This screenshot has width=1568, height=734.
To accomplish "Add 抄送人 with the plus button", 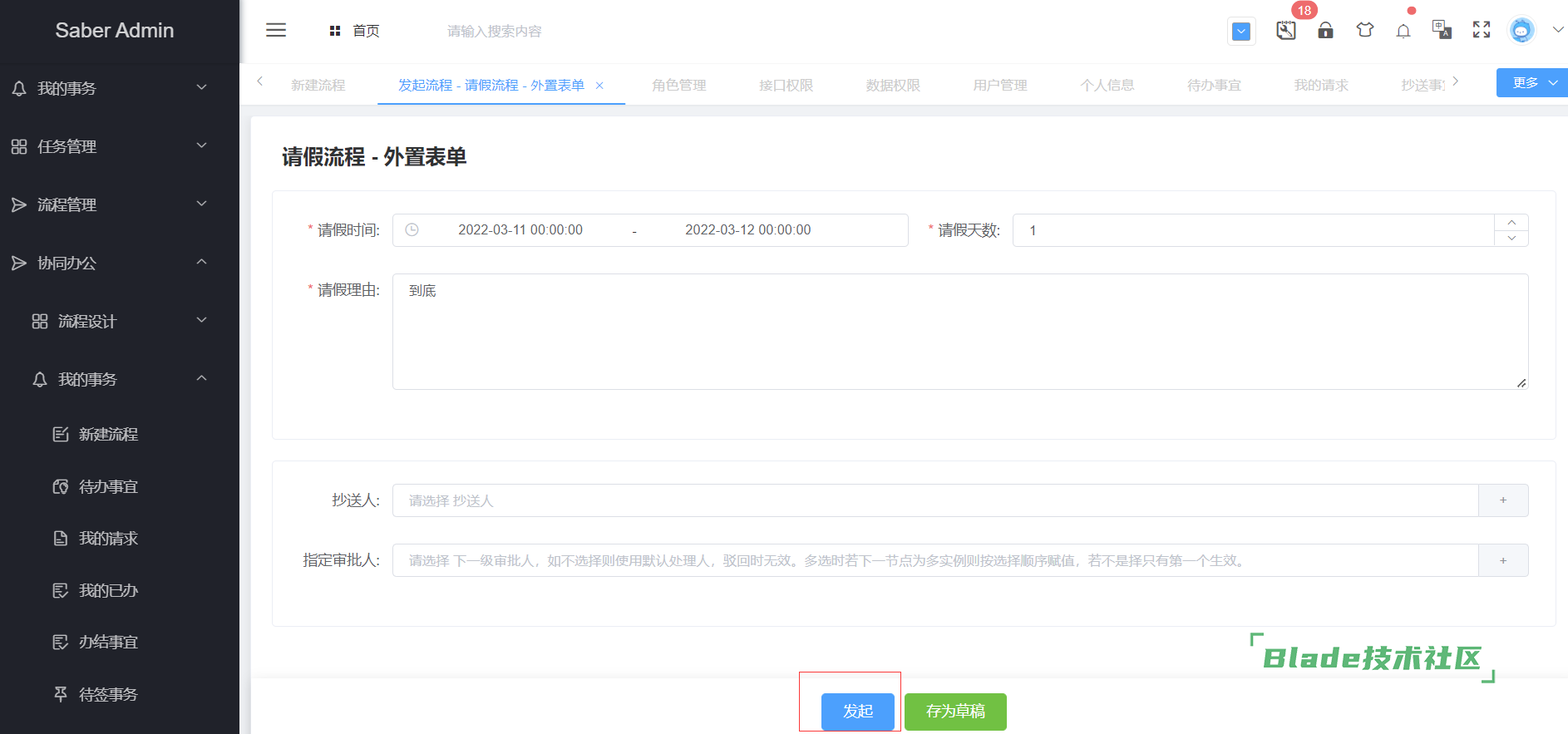I will point(1503,500).
